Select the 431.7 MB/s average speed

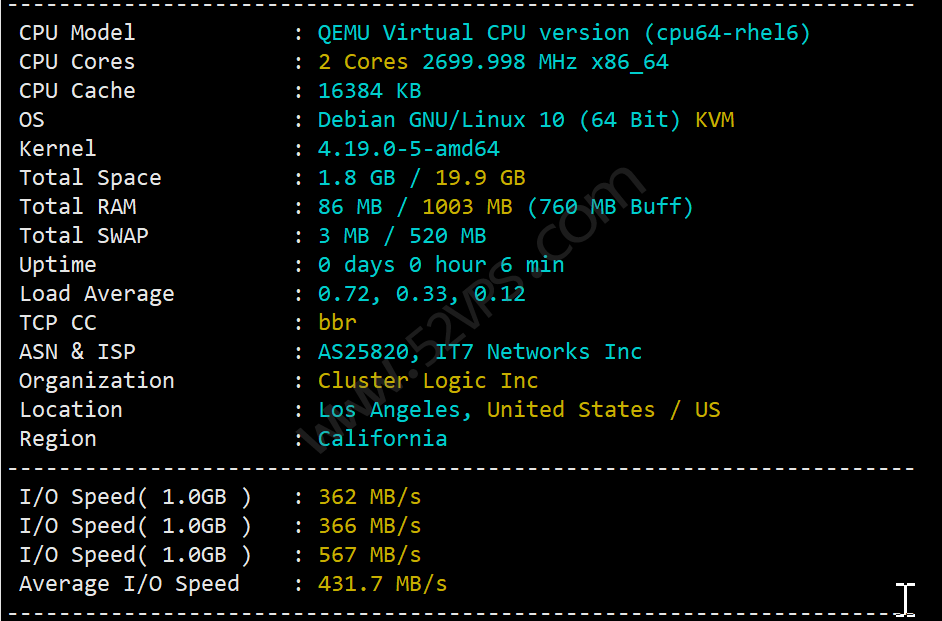point(382,583)
